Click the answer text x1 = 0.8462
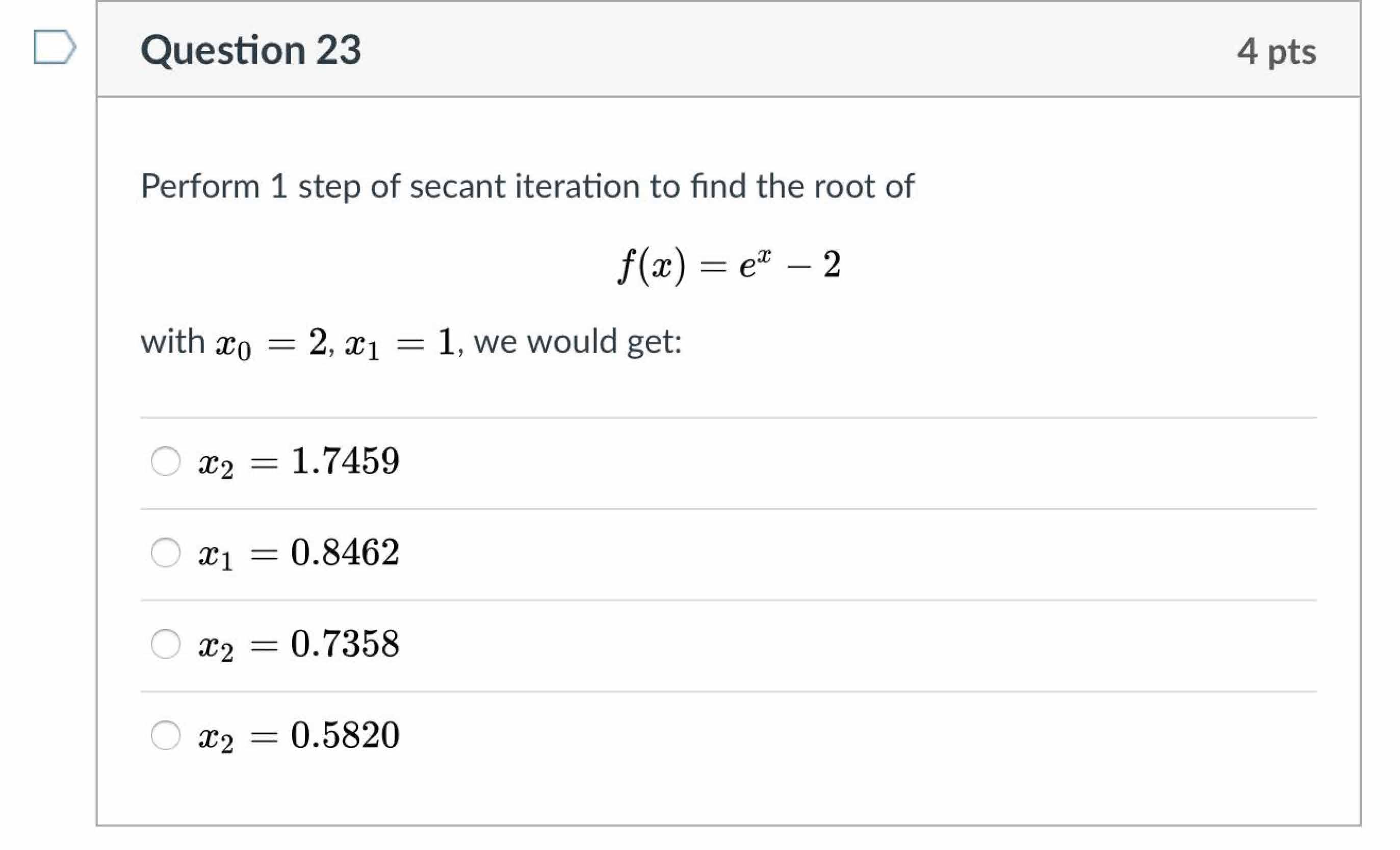This screenshot has height=850, width=1400. coord(299,552)
